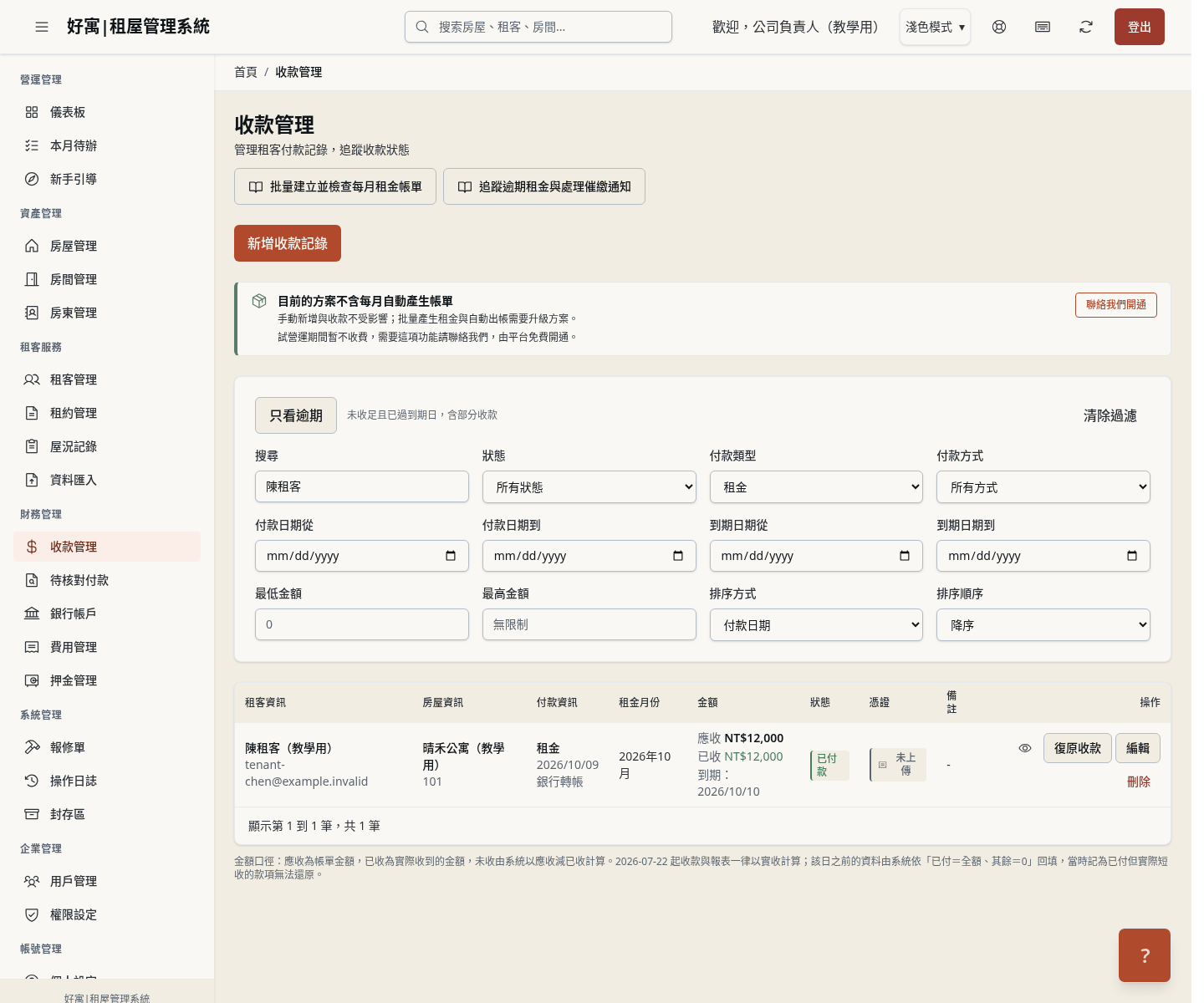Viewport: 1204px width, 1003px height.
Task: Click the refresh arrows icon in header
Action: click(x=1086, y=27)
